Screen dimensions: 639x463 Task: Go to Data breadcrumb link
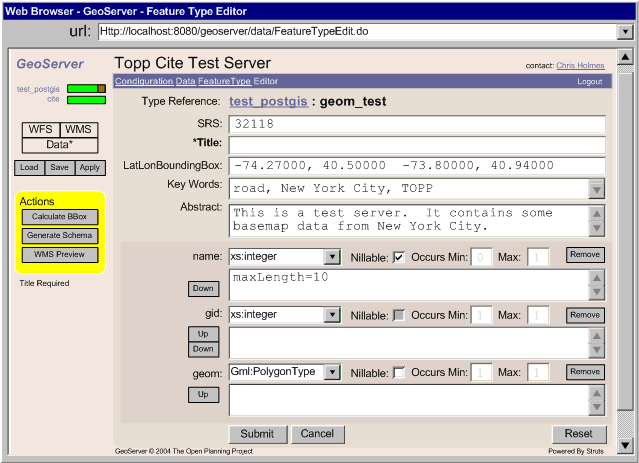[x=186, y=81]
